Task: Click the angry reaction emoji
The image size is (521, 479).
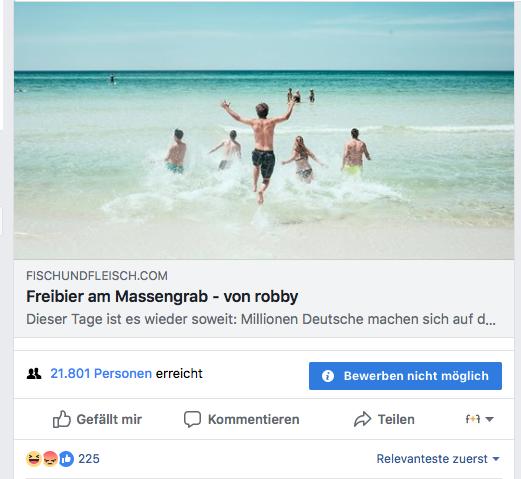Action: 50,459
